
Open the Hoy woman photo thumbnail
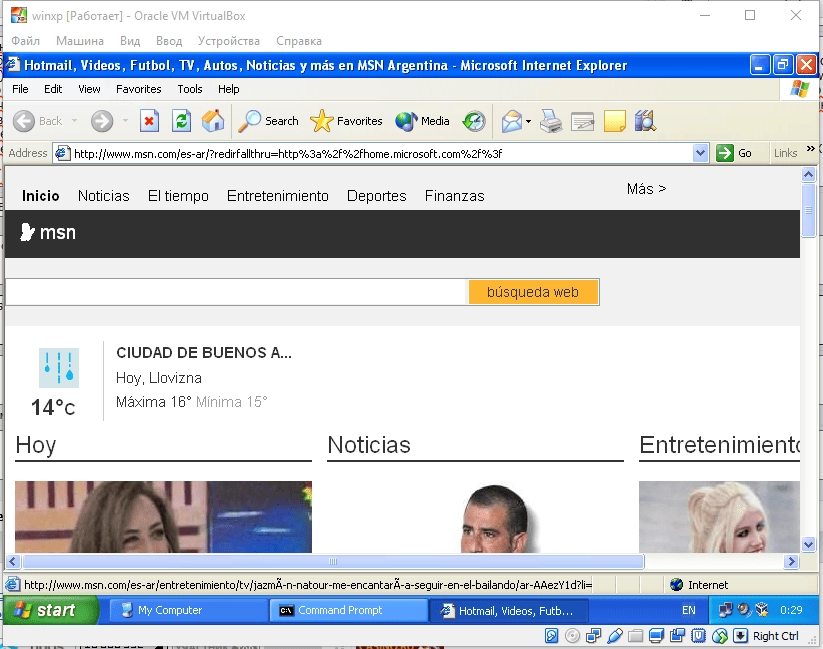163,517
